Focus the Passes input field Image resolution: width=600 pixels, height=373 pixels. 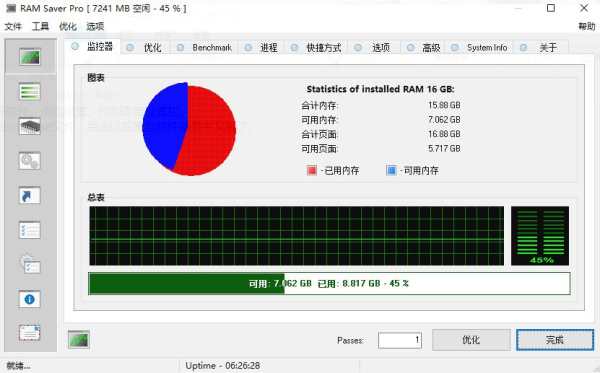[x=400, y=340]
